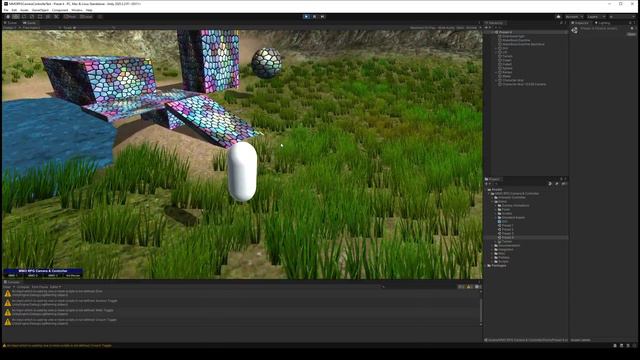Open the GameObject menu
Screen dimensions: 640x360
coord(40,10)
